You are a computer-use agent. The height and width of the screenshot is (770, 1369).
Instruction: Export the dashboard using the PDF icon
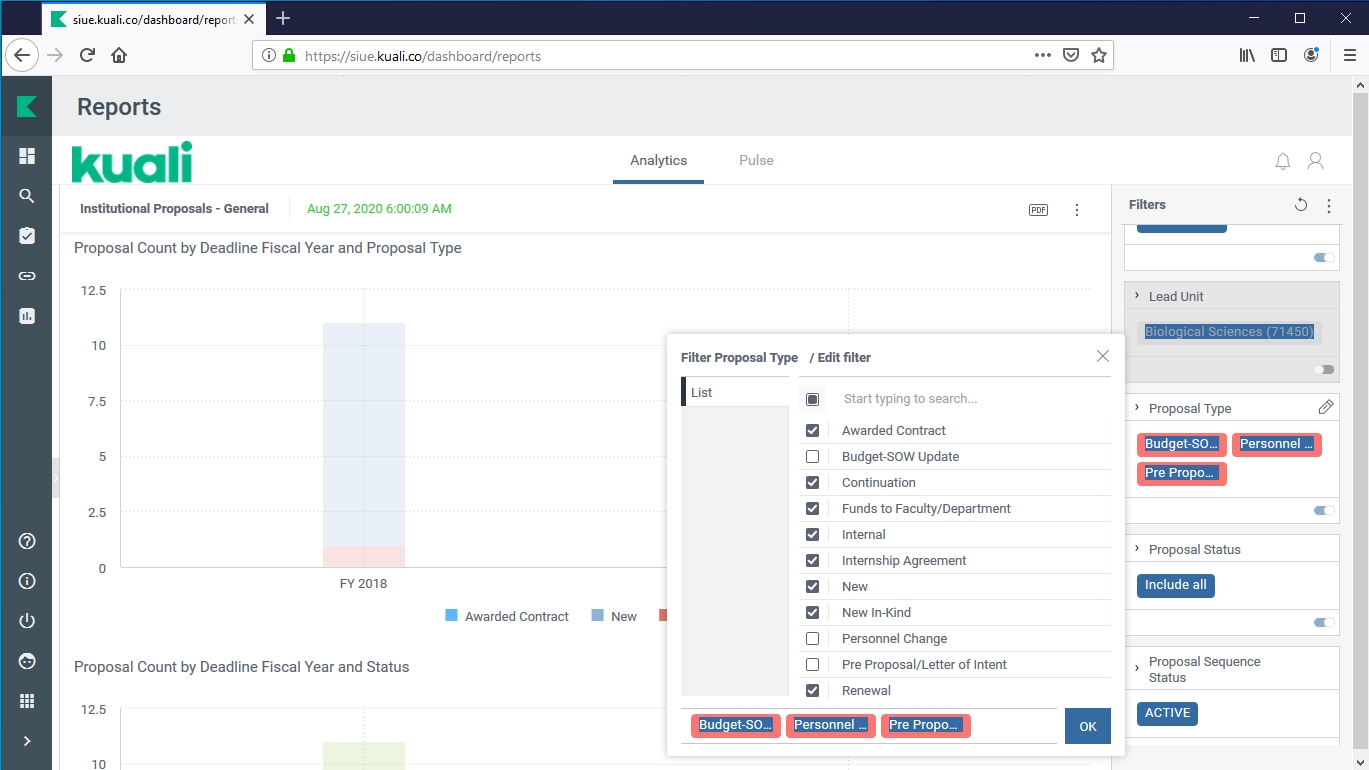[x=1038, y=210]
